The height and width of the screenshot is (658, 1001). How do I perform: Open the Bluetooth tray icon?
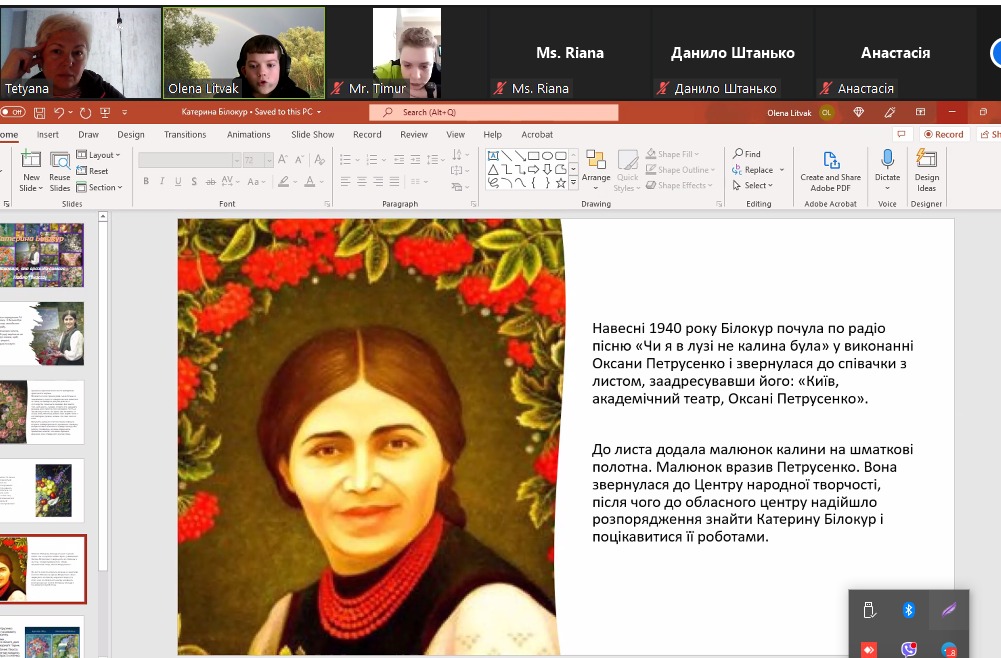pos(908,610)
